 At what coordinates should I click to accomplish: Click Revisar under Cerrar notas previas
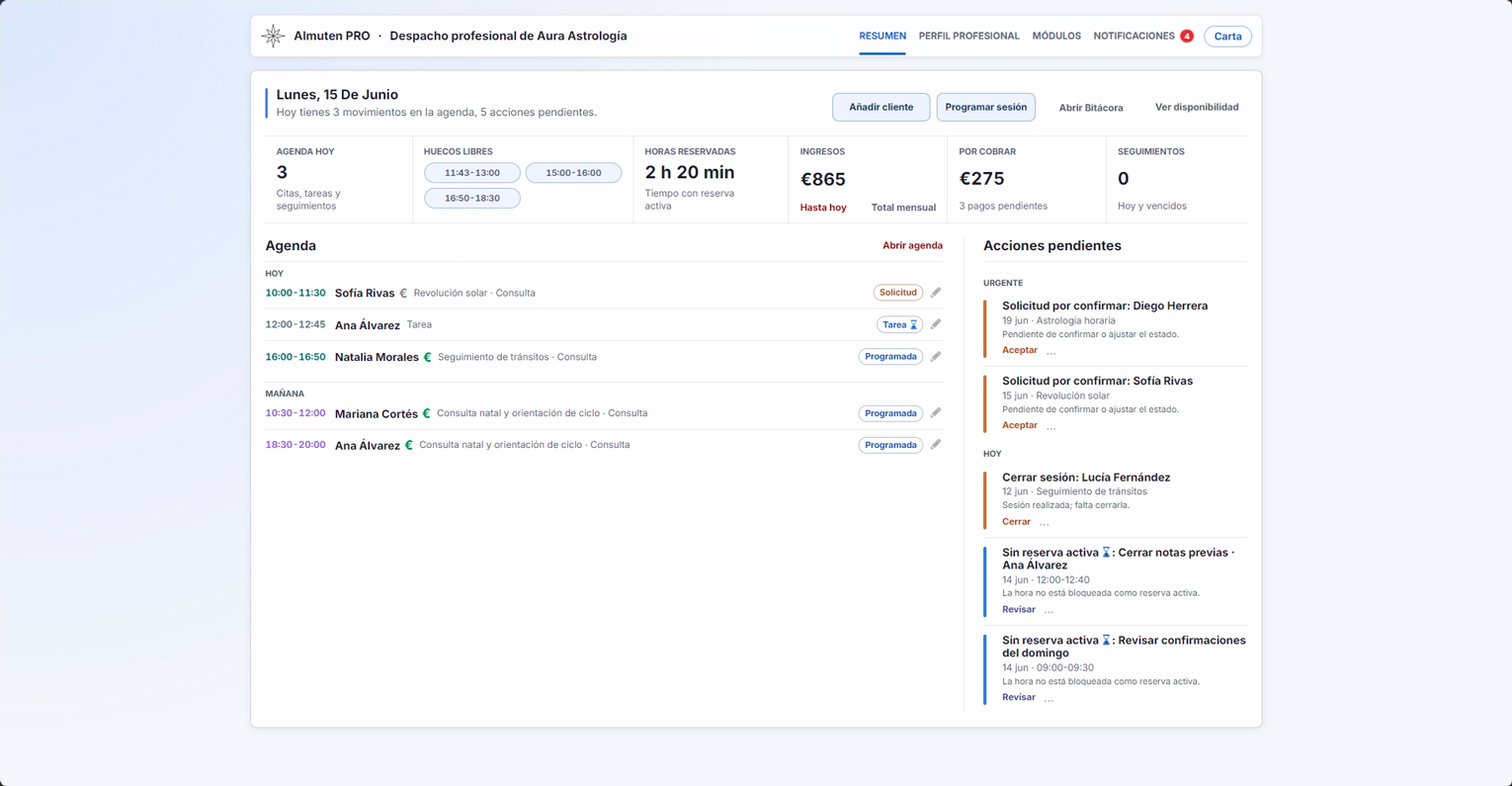1019,609
